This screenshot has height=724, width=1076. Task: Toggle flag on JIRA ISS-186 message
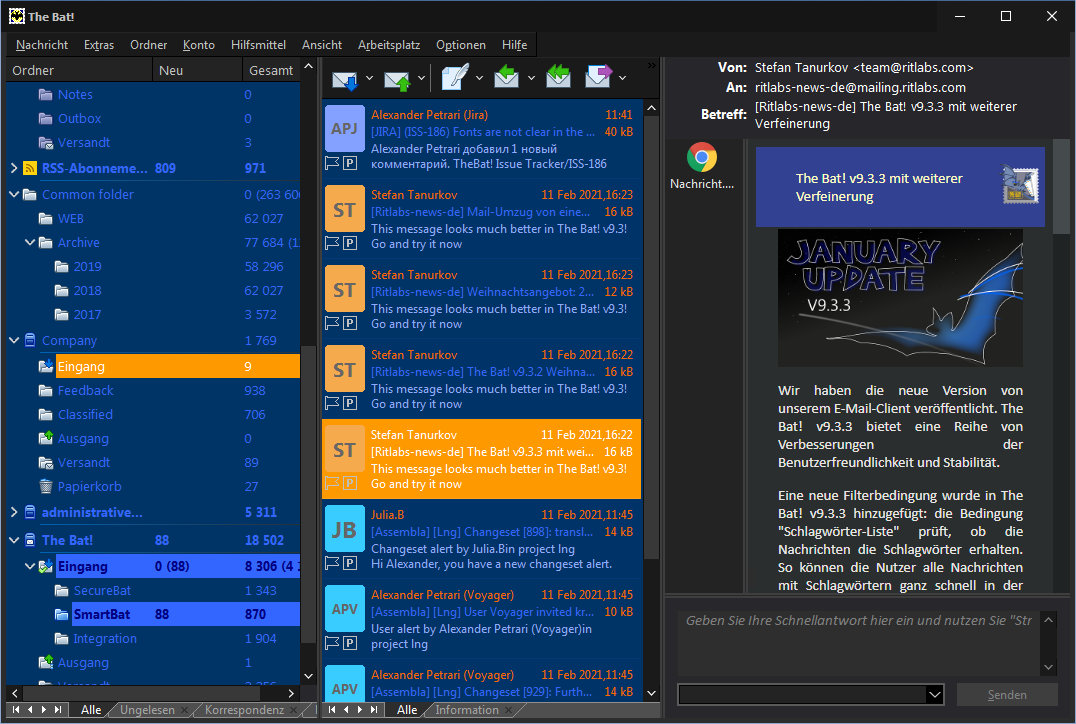(332, 163)
